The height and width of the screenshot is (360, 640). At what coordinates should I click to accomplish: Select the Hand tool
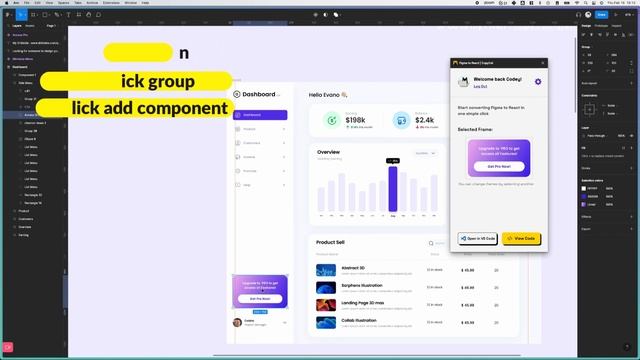pos(89,15)
